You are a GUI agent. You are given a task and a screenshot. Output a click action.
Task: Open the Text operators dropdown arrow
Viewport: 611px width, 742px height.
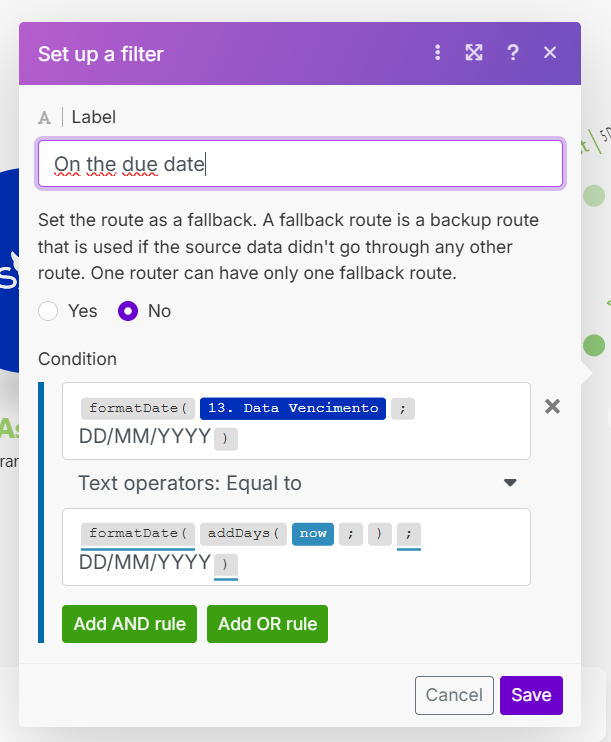pos(510,483)
